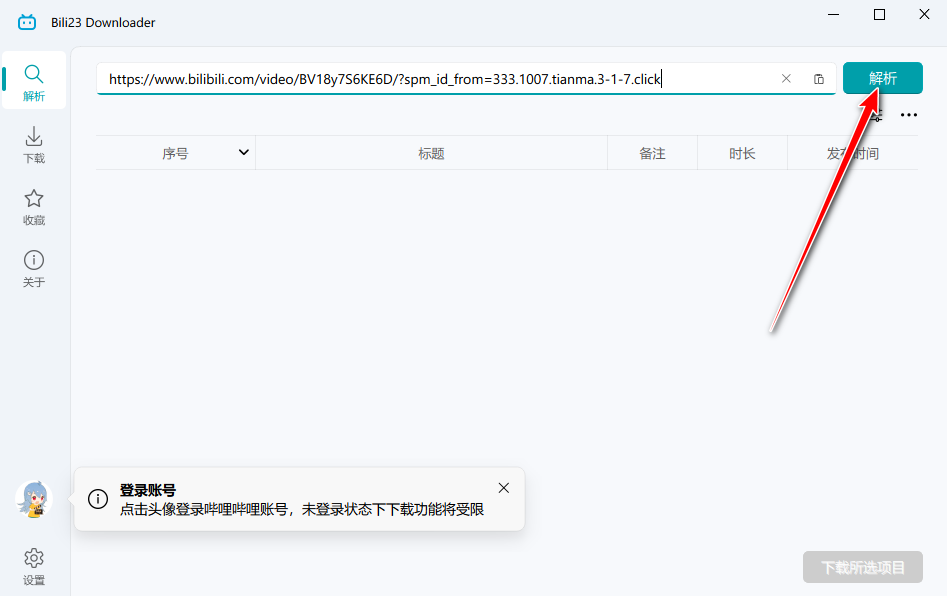947x596 pixels.
Task: Dismiss the 登录账号 notification with its X
Action: click(x=504, y=488)
